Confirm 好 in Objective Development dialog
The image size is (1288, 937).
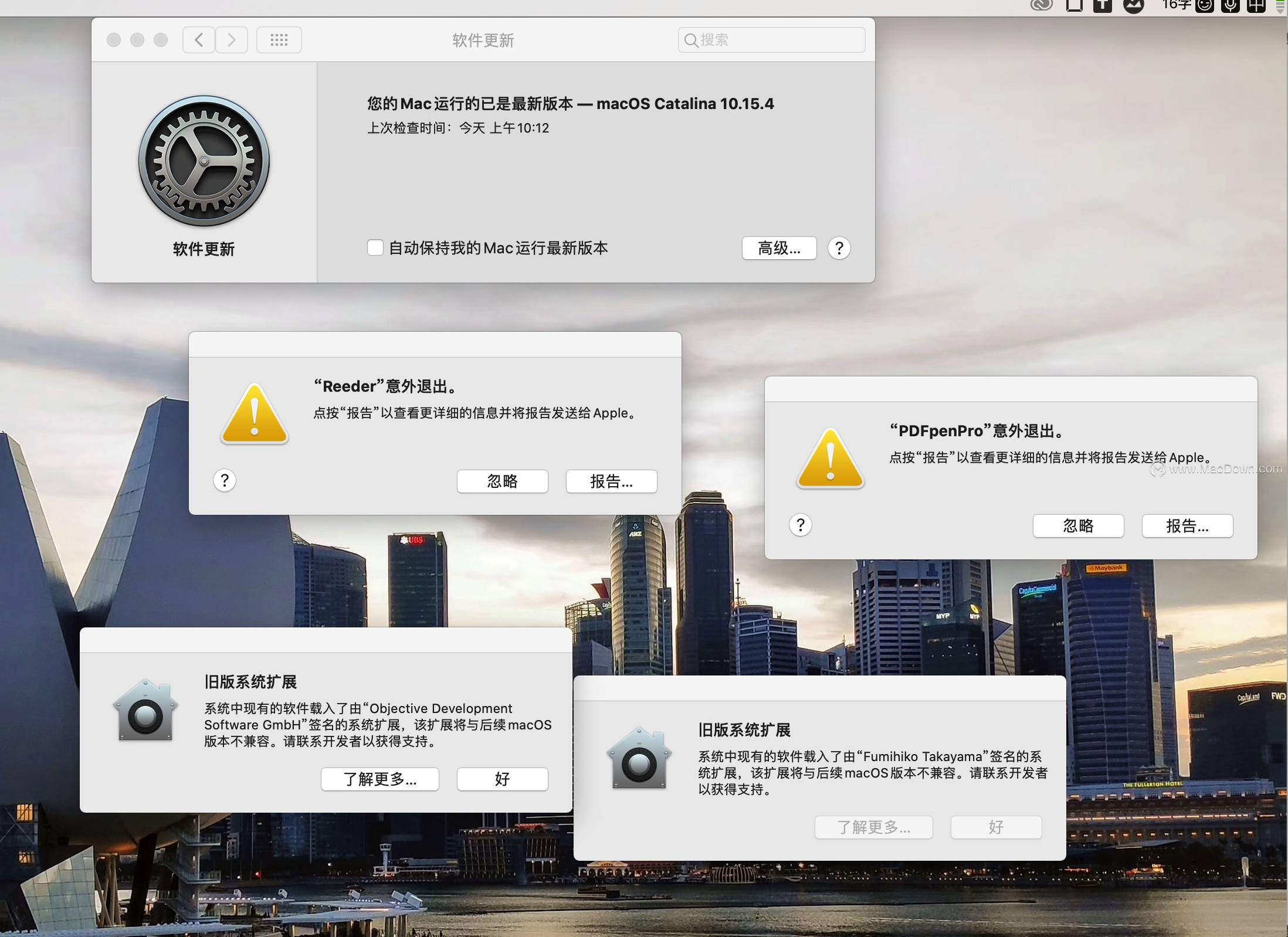(503, 779)
